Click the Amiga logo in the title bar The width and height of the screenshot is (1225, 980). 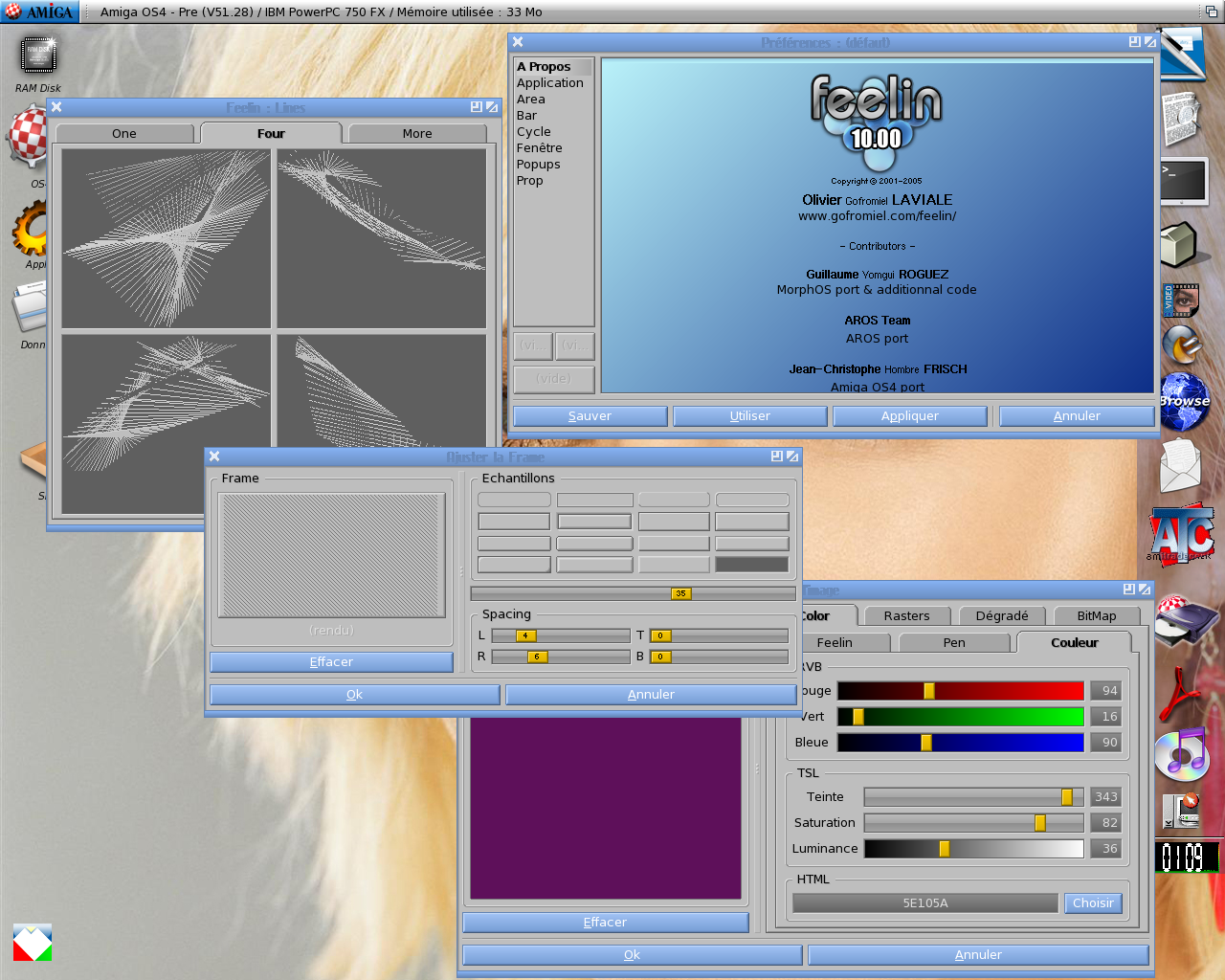click(39, 11)
